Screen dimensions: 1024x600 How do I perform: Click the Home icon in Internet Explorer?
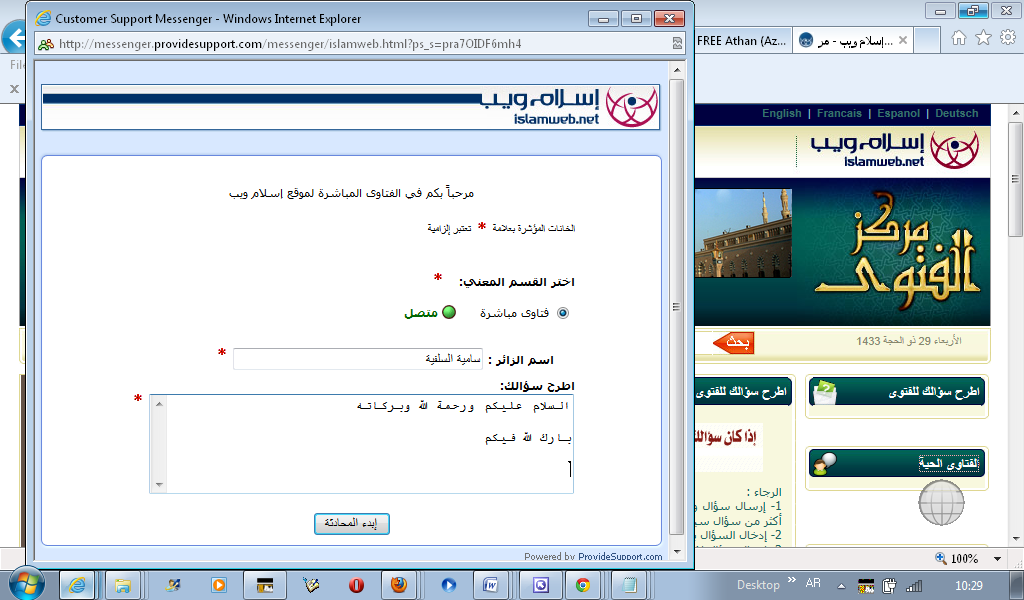958,38
